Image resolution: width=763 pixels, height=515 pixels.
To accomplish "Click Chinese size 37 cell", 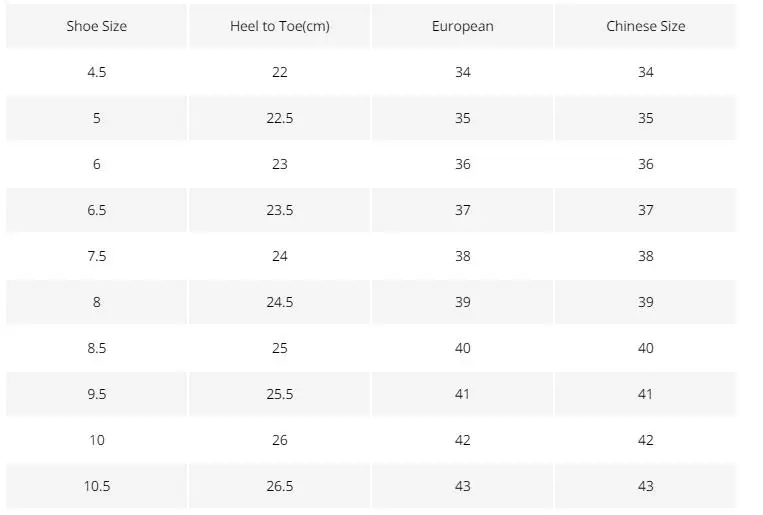I will (x=645, y=210).
